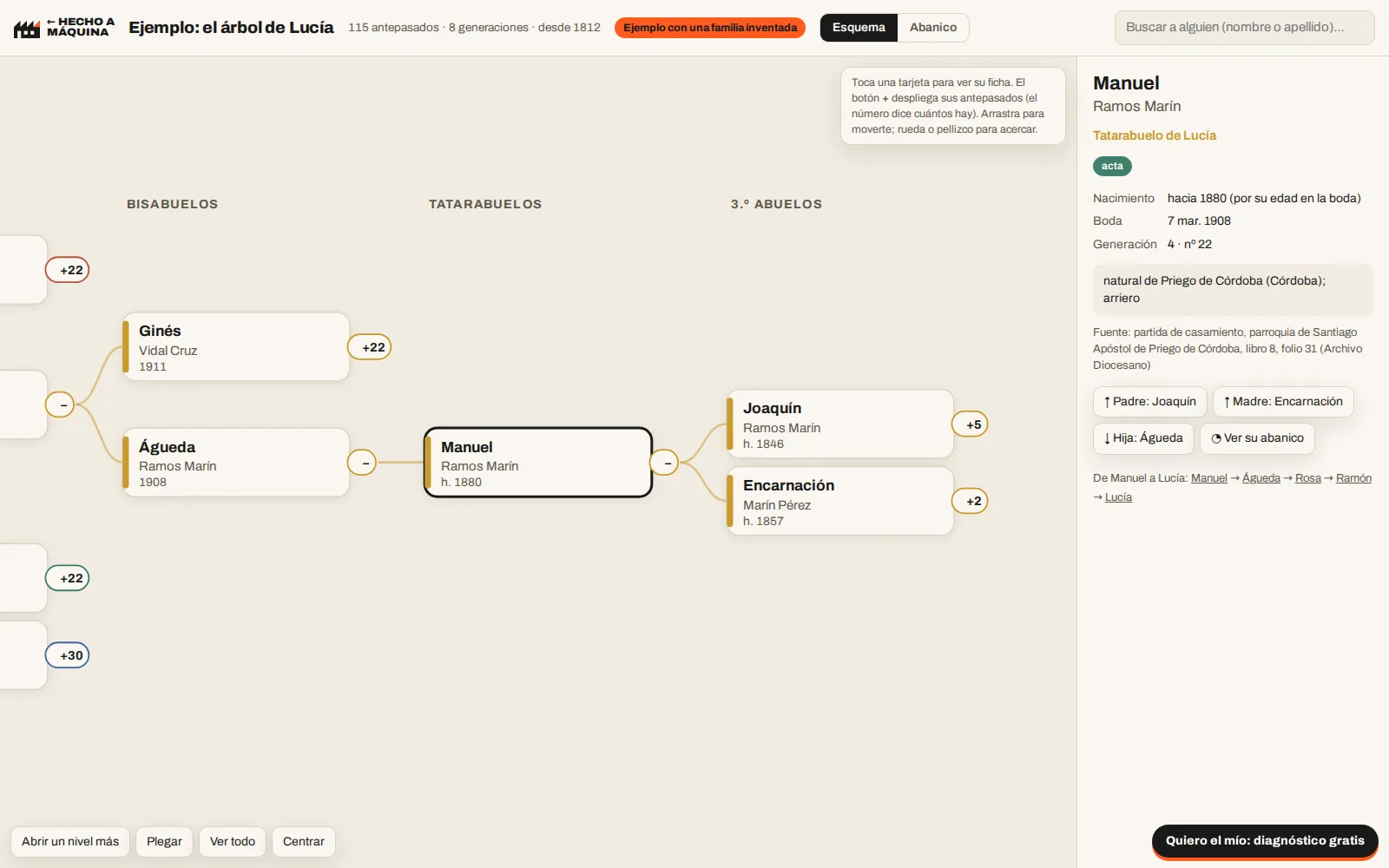
Task: Click the 'Tatarabuelo de Lucía' relation label
Action: [x=1154, y=135]
